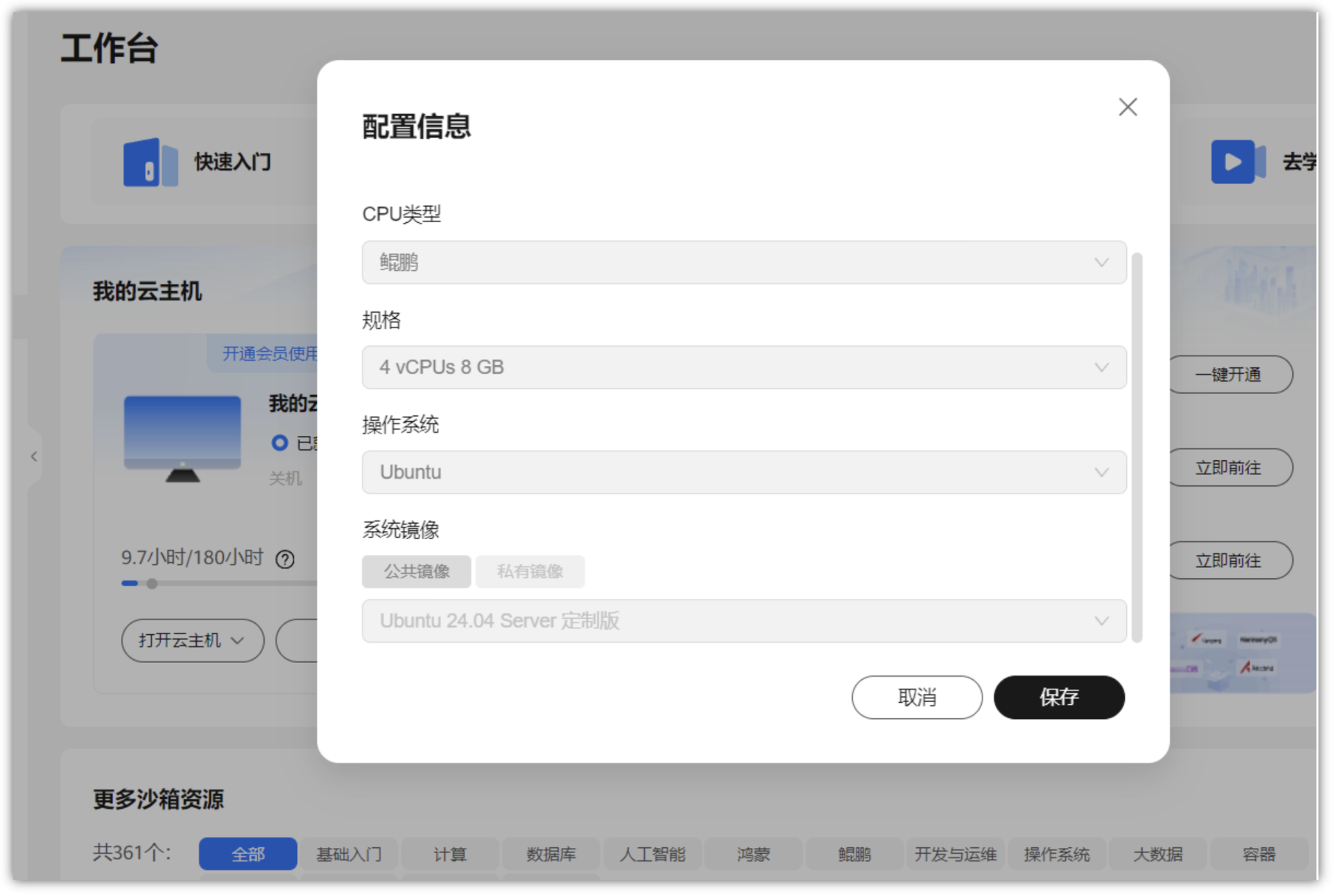Click the usage hours progress slider handle
The width and height of the screenshot is (1334, 896).
[x=152, y=584]
